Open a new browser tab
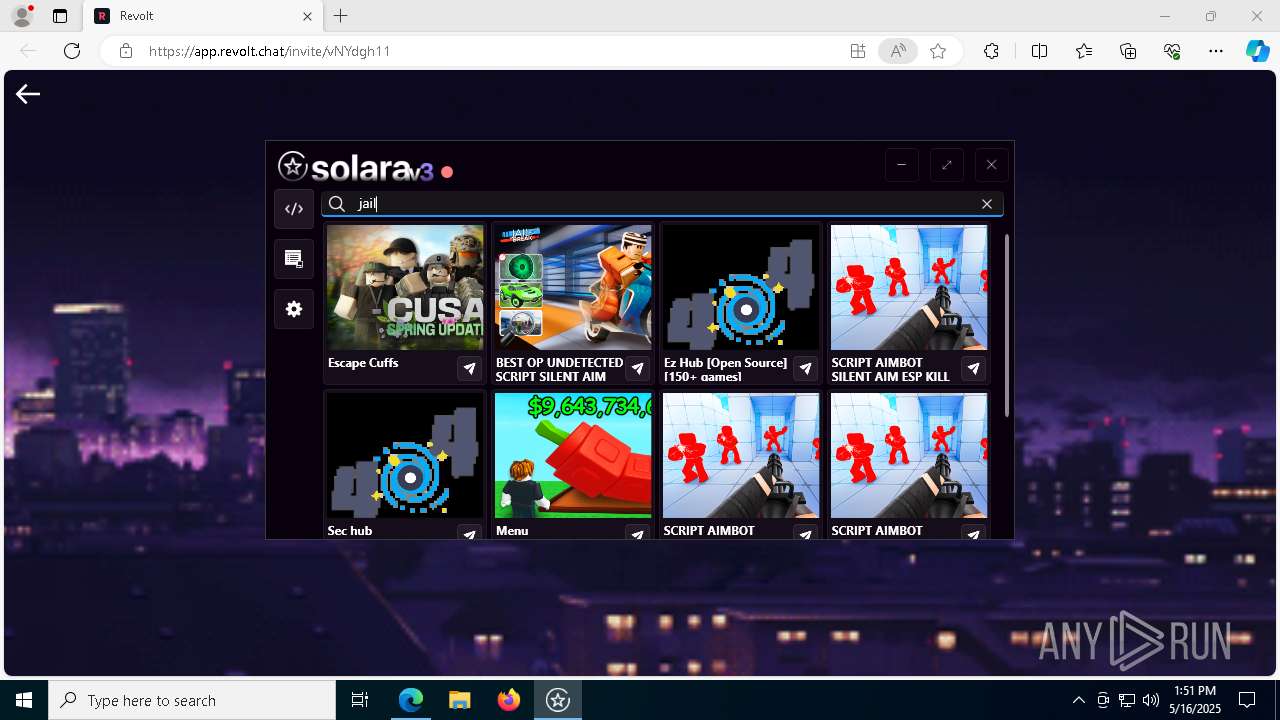This screenshot has height=720, width=1280. coord(341,16)
